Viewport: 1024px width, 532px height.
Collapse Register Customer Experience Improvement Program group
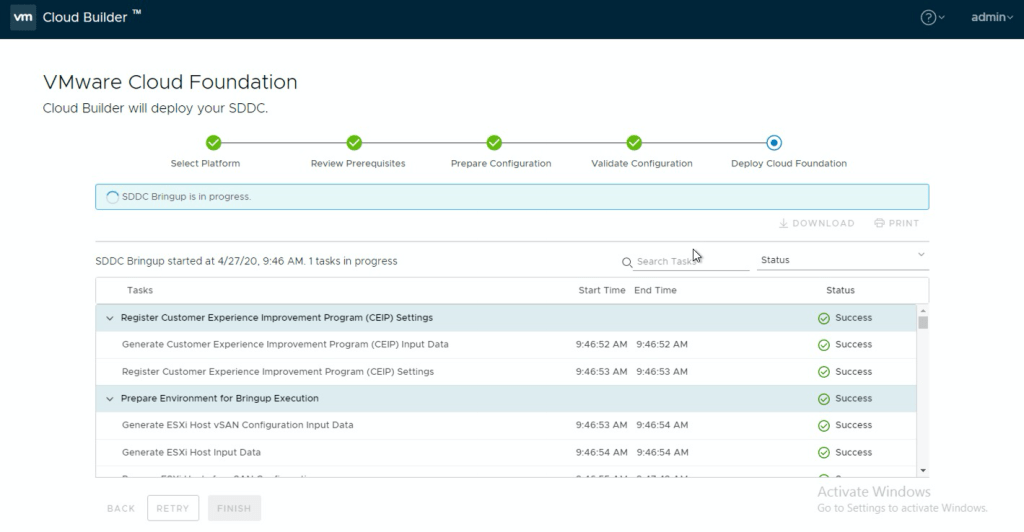click(x=110, y=318)
